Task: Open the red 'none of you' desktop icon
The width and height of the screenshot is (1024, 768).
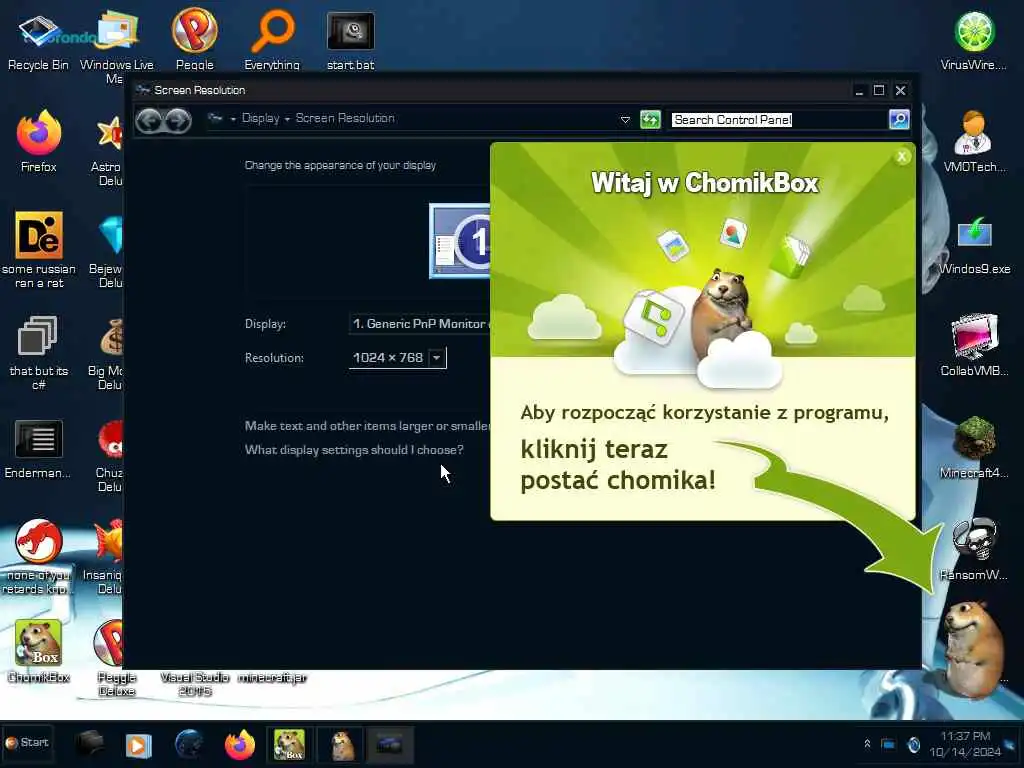Action: [38, 556]
